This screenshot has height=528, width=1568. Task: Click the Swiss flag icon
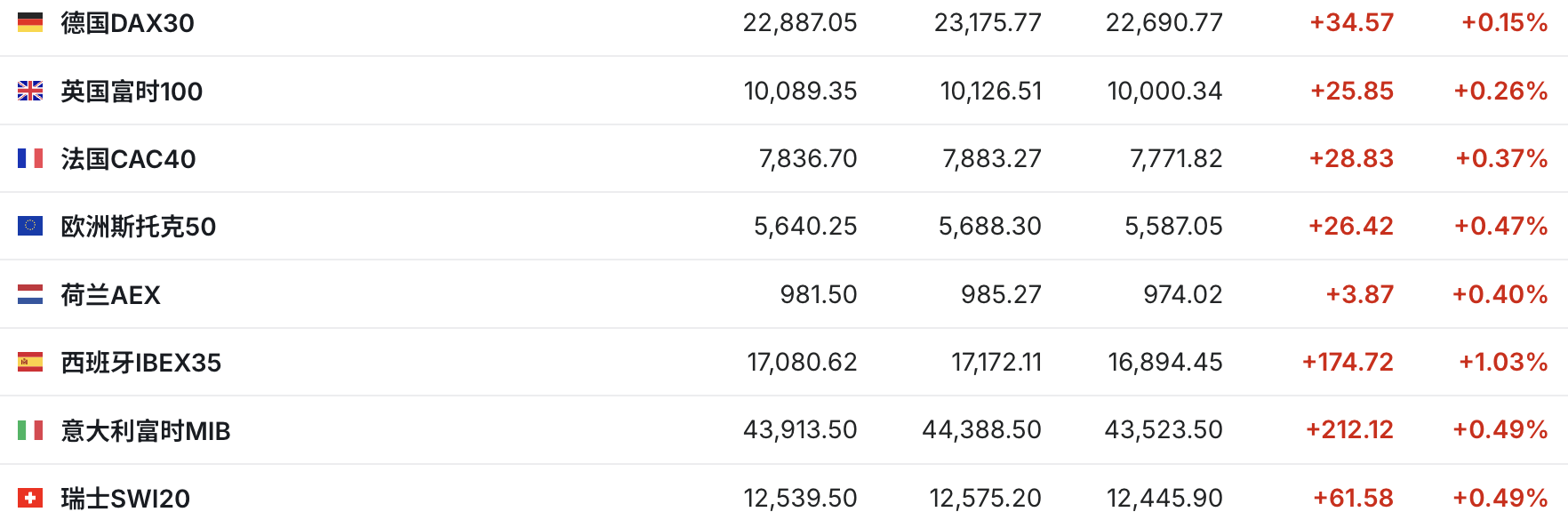(30, 498)
